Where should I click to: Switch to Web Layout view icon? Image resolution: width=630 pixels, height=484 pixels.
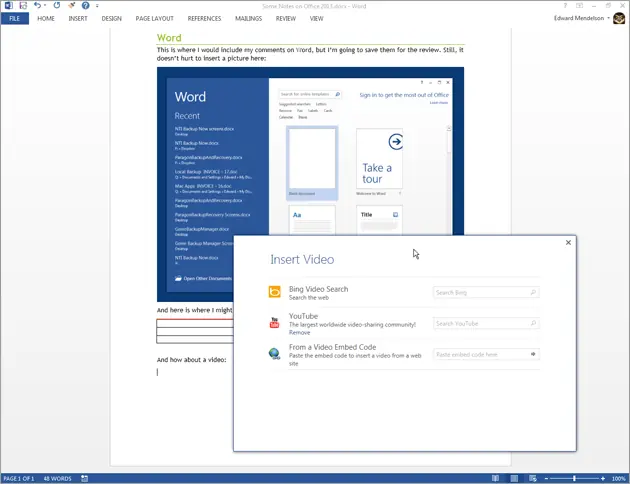coord(533,478)
